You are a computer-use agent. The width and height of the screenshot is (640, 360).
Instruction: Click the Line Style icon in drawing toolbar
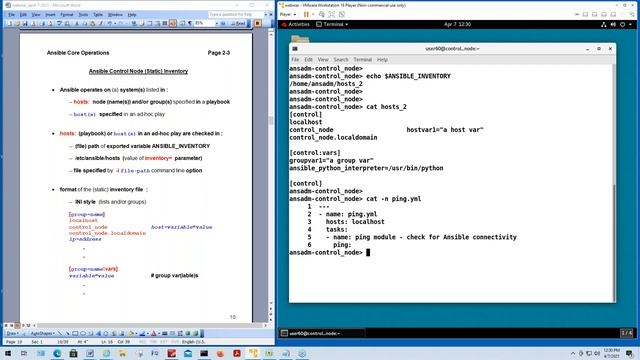165,333
